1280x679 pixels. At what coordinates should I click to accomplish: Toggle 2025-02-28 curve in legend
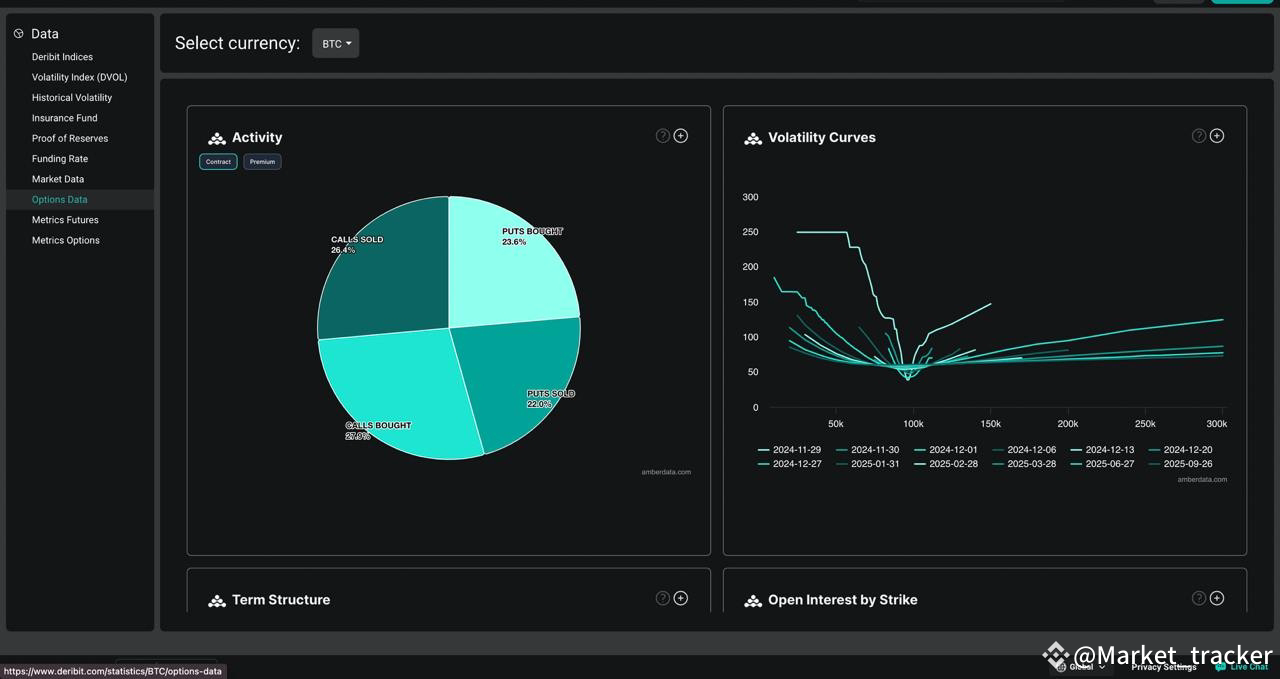(945, 464)
